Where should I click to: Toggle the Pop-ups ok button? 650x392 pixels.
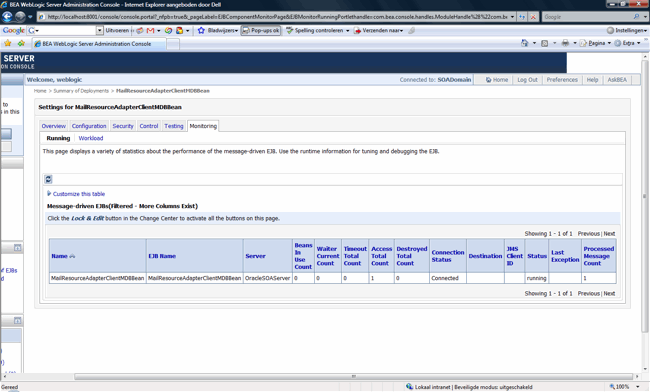tap(261, 30)
